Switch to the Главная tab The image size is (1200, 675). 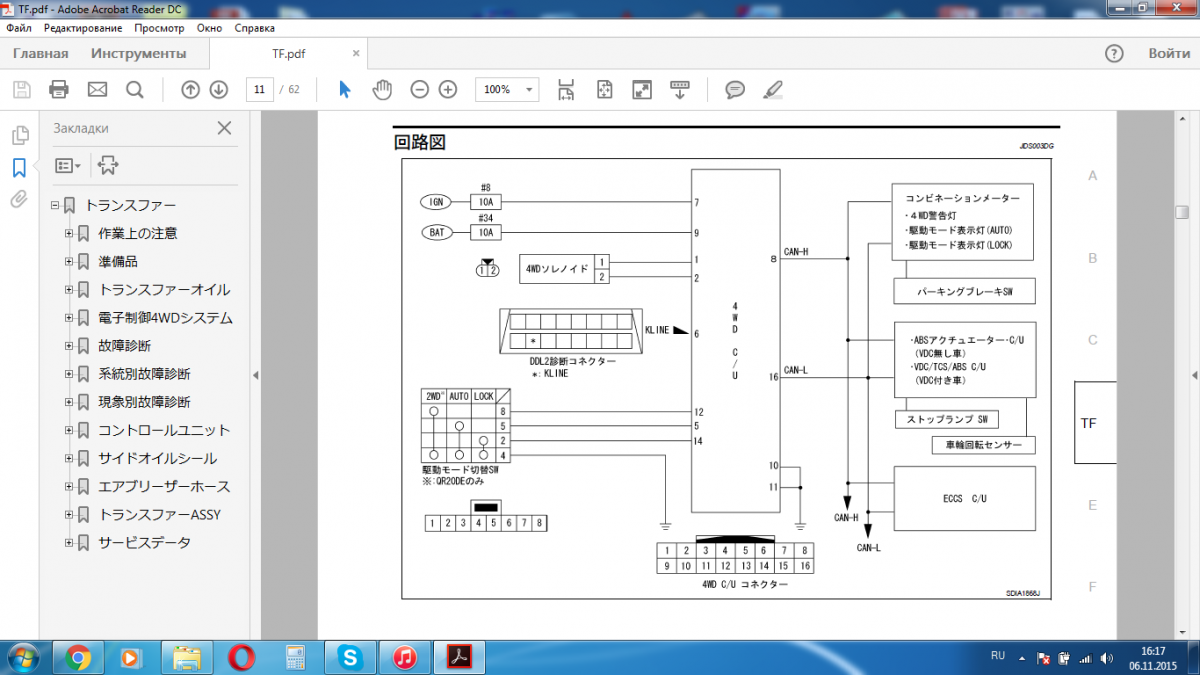pyautogui.click(x=41, y=54)
